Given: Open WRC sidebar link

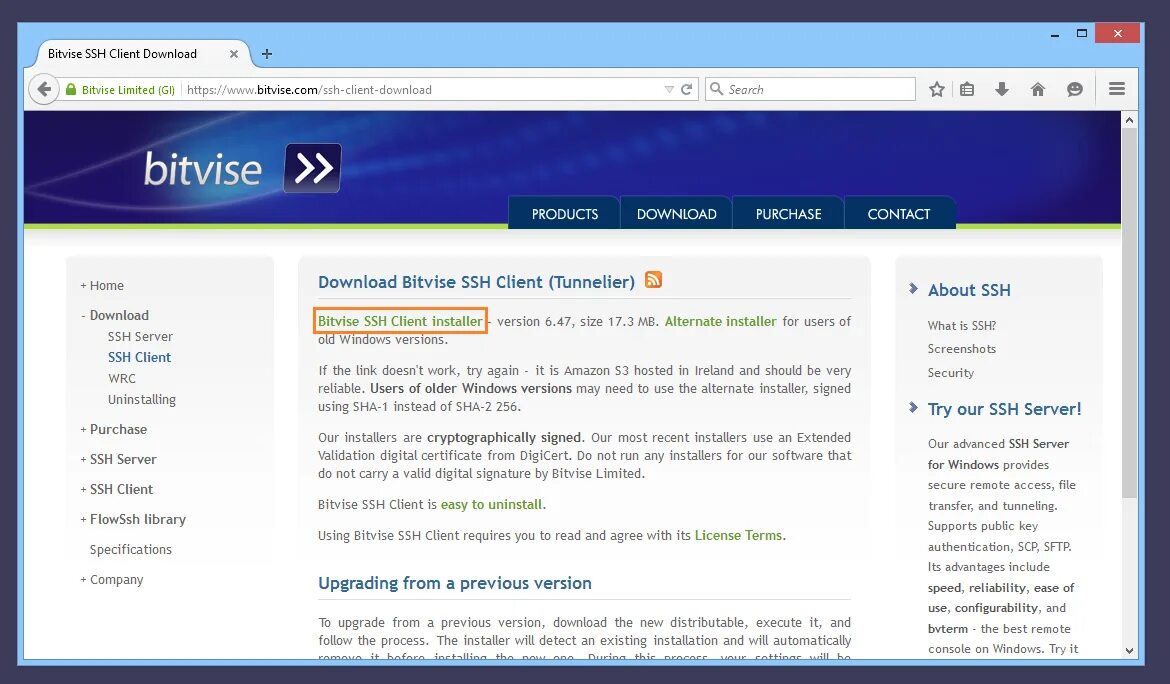Looking at the screenshot, I should click(x=122, y=378).
